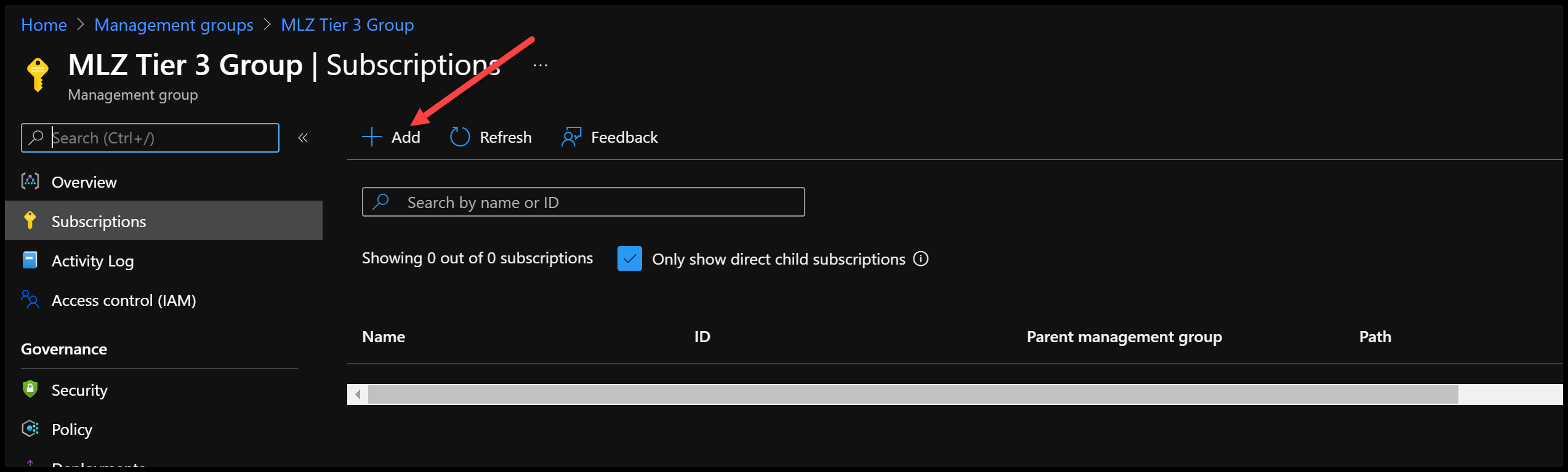Open the ellipsis more options menu

(541, 65)
